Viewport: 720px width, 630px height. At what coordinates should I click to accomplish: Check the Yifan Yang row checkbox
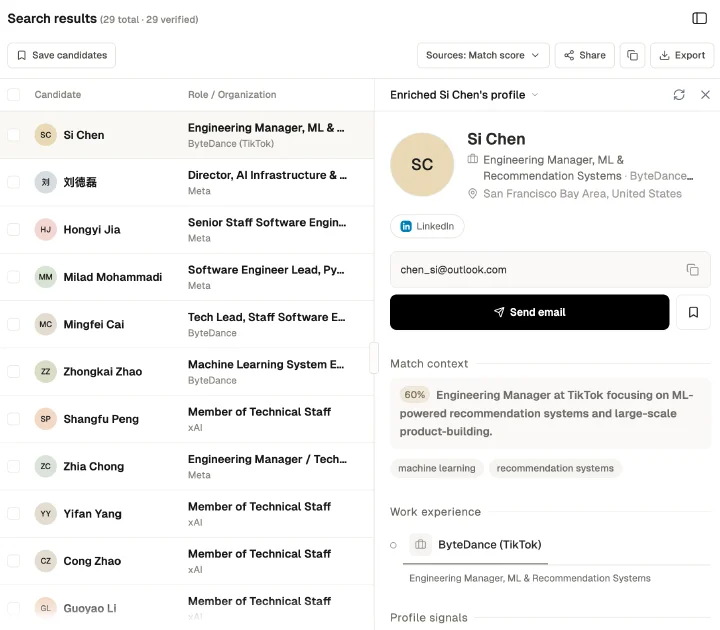pyautogui.click(x=14, y=513)
